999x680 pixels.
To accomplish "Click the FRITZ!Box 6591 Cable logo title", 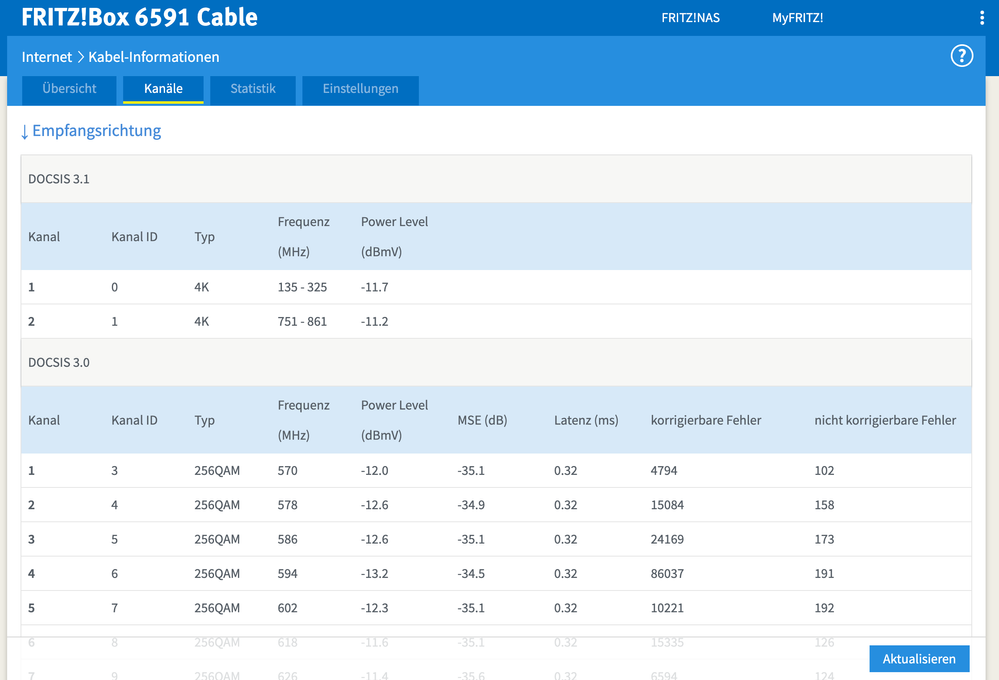I will (x=140, y=18).
